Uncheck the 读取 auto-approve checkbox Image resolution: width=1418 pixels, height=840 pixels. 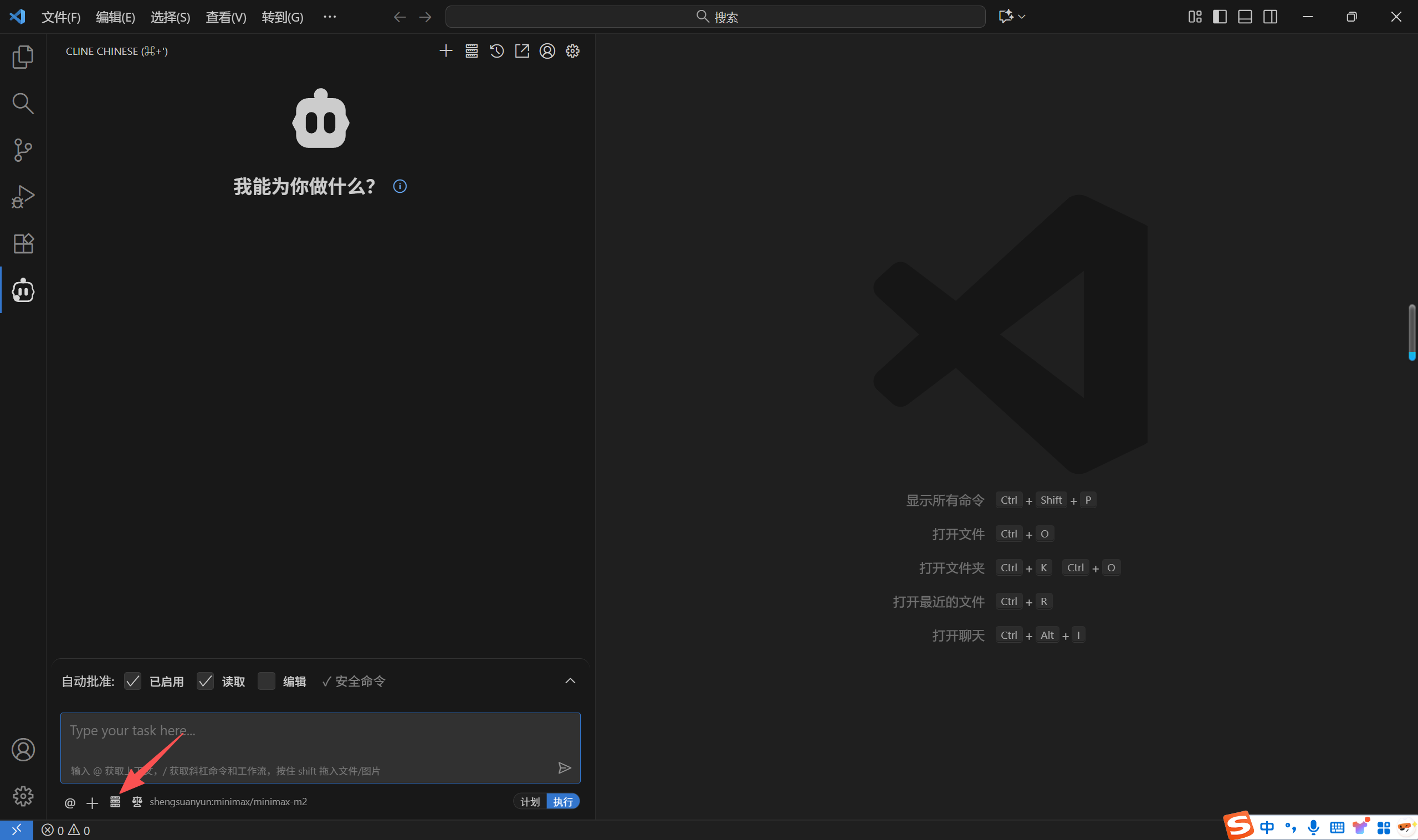coord(205,681)
